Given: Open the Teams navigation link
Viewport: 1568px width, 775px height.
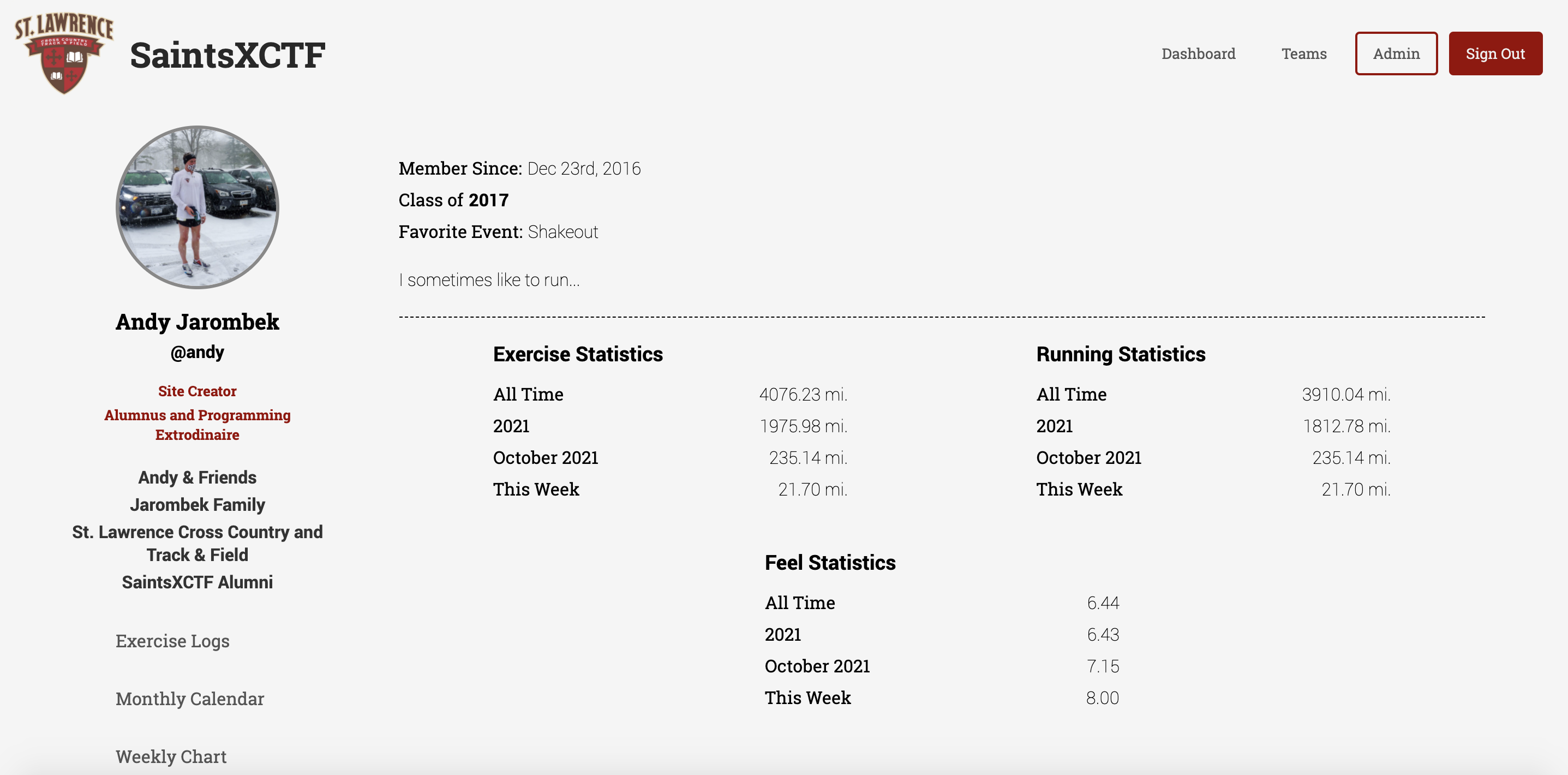Looking at the screenshot, I should coord(1304,53).
